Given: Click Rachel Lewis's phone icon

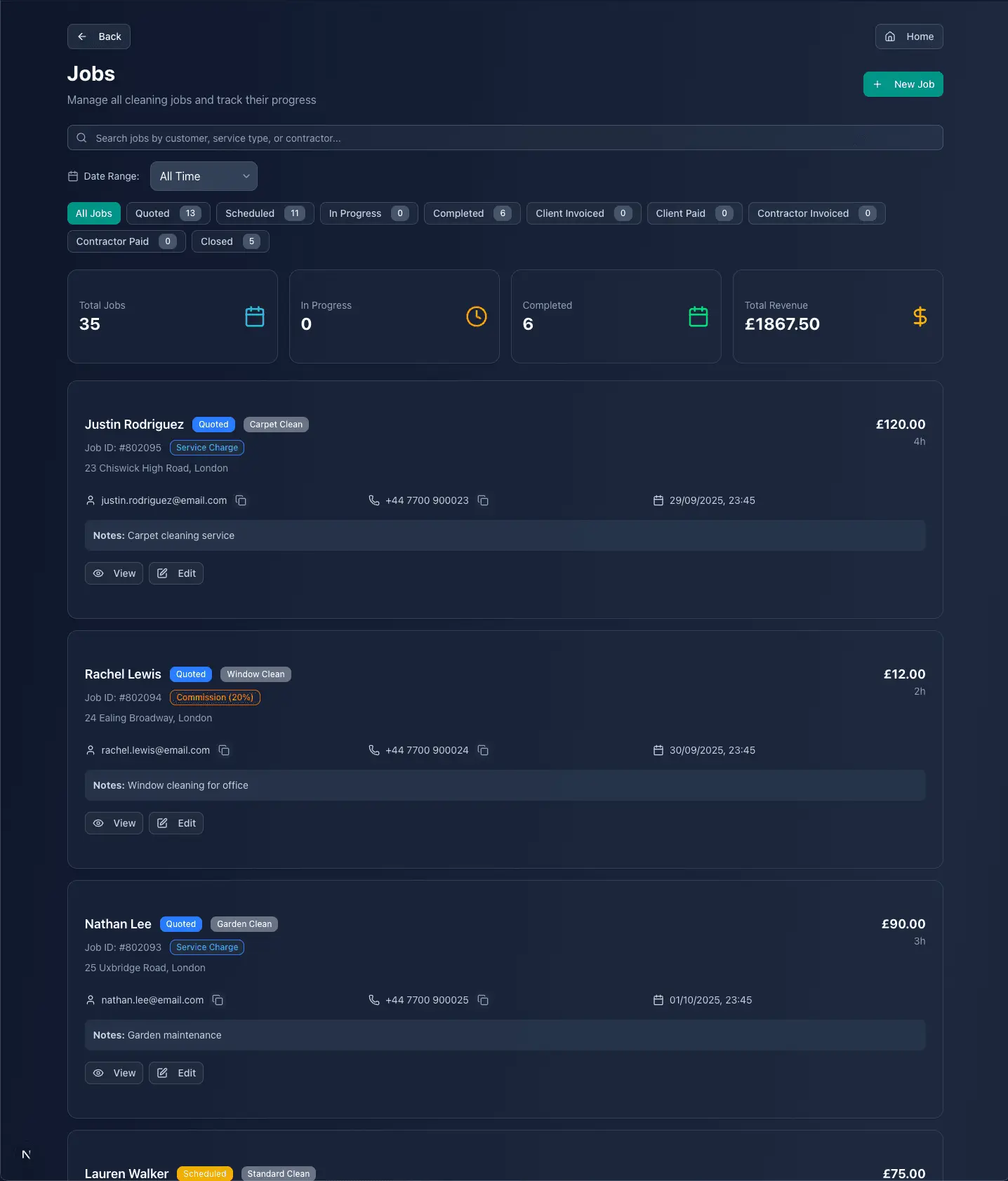Looking at the screenshot, I should click(x=374, y=750).
